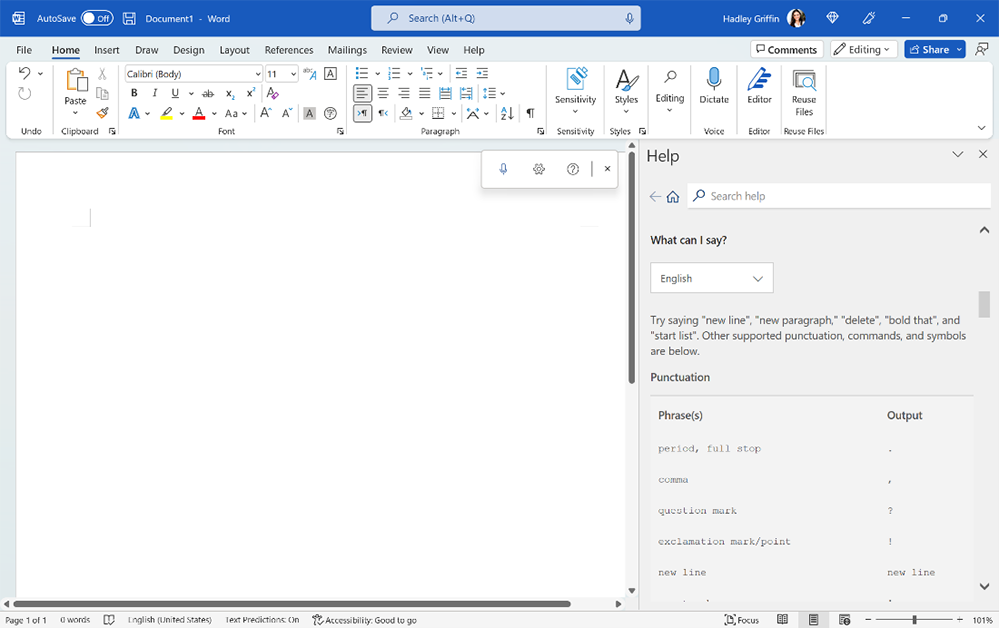Click Save floppy disk icon in title bar
This screenshot has height=628, width=999.
(x=129, y=18)
